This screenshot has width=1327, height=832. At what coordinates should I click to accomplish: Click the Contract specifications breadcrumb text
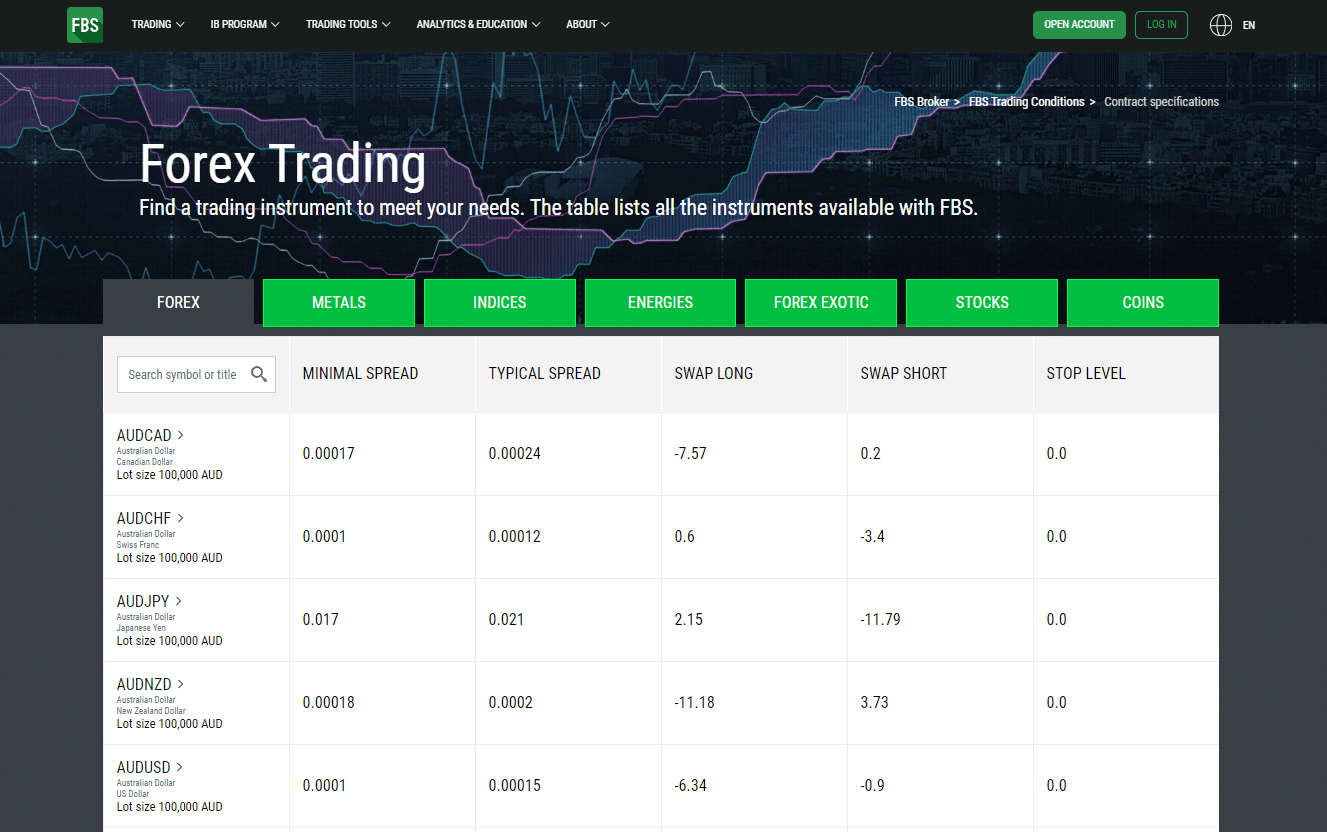(1162, 102)
